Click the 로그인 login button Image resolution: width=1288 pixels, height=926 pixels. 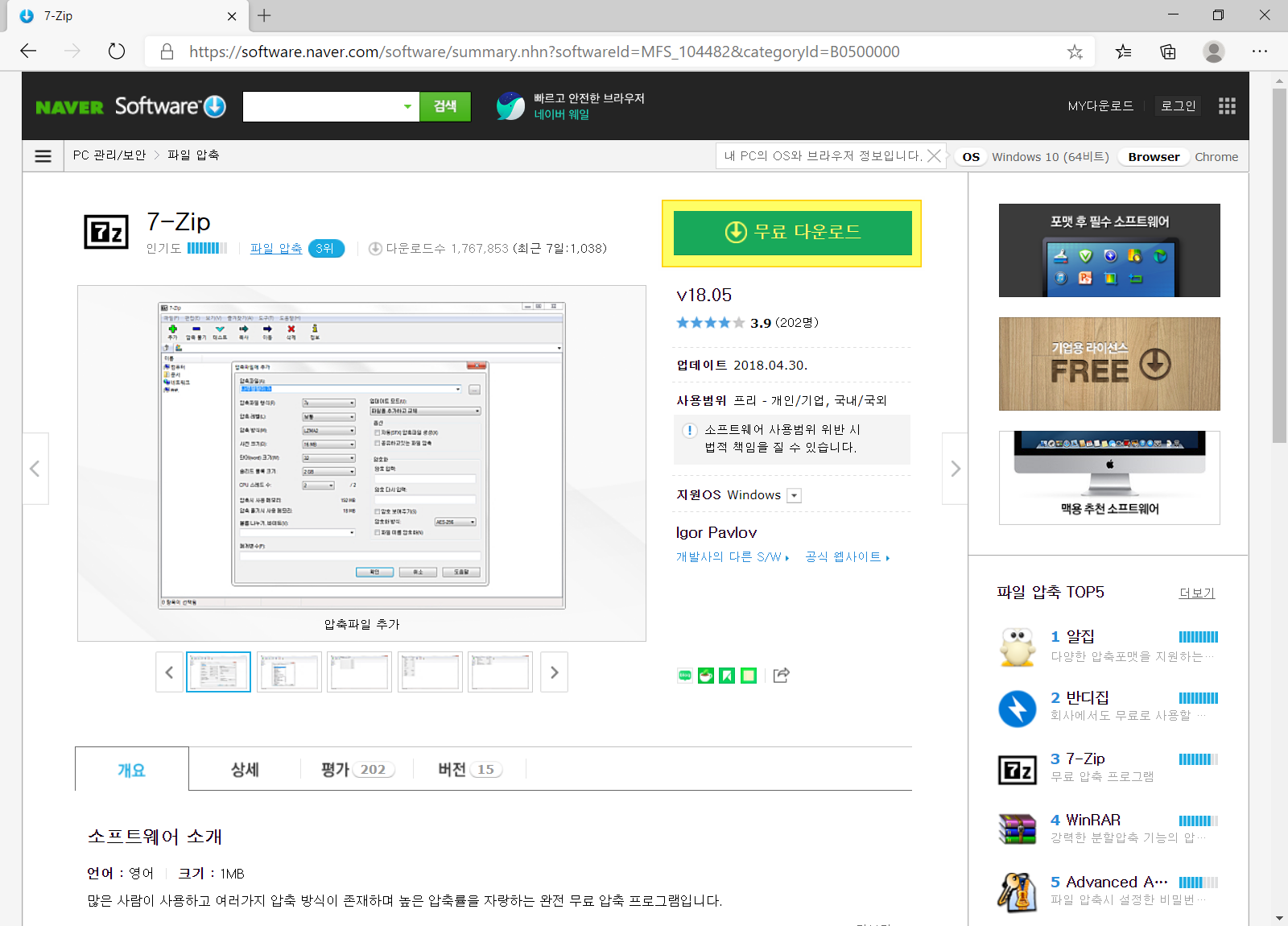[1178, 105]
